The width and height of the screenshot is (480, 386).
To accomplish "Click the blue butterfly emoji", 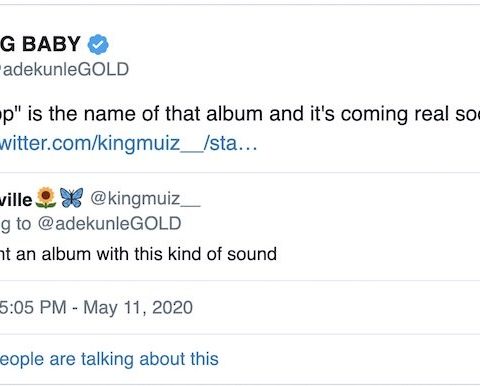I will (x=72, y=198).
